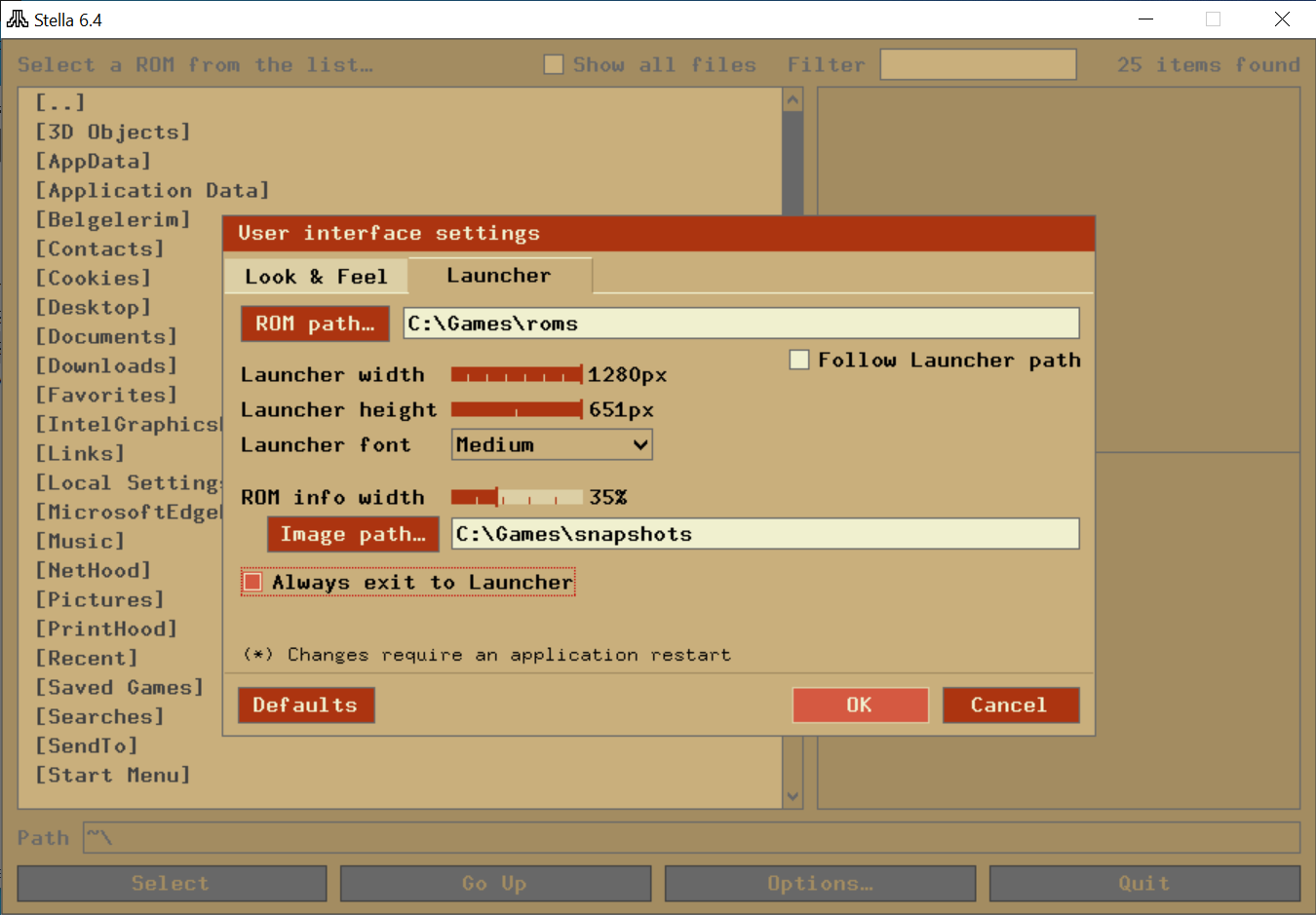Select the [Application Data] folder entry

tap(152, 190)
